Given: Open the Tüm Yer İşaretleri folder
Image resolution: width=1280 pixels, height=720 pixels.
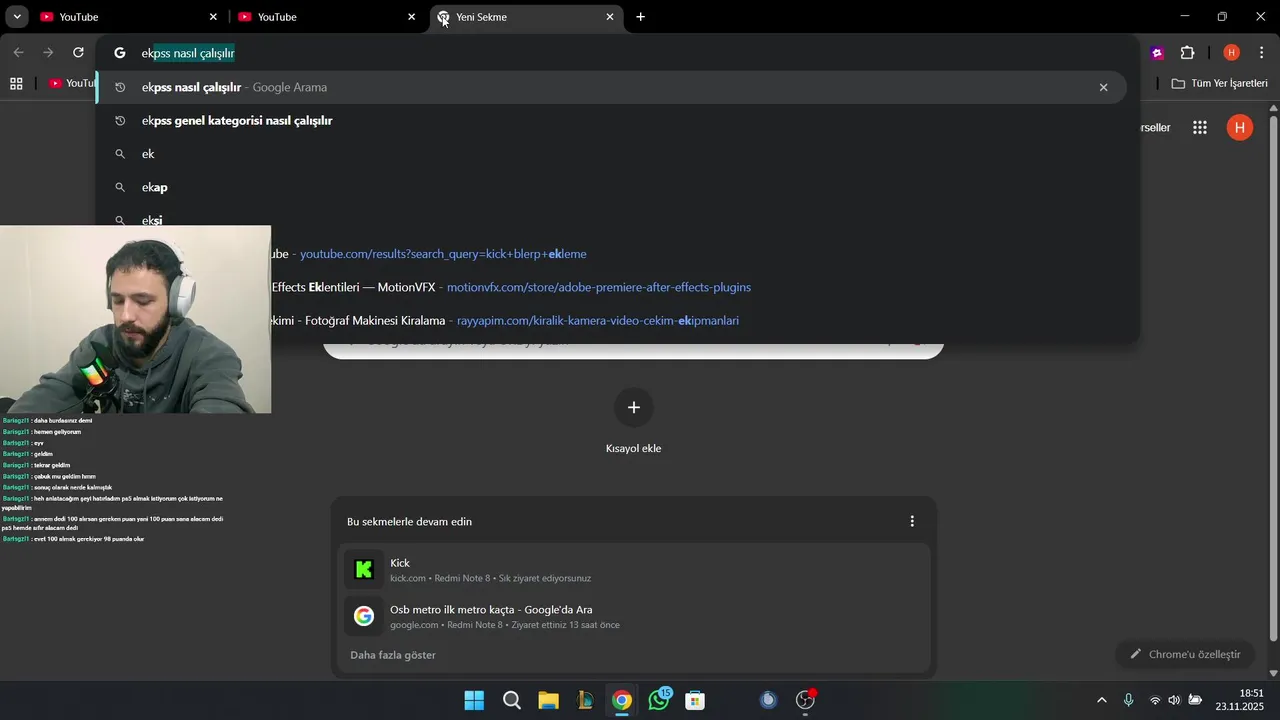Looking at the screenshot, I should (x=1219, y=84).
